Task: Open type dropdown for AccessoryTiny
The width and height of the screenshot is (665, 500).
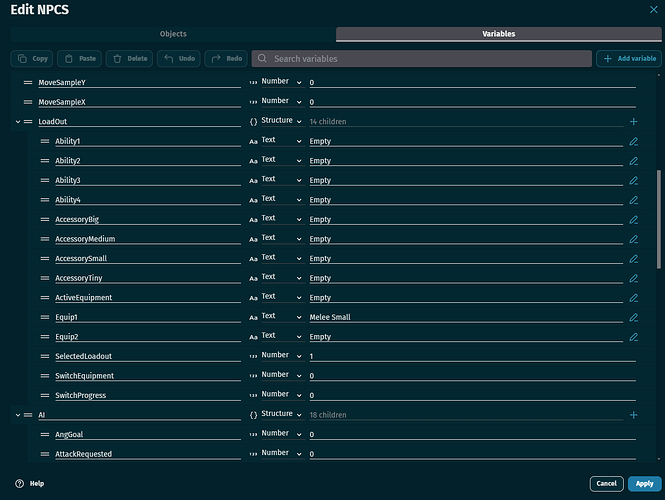Action: click(x=281, y=277)
